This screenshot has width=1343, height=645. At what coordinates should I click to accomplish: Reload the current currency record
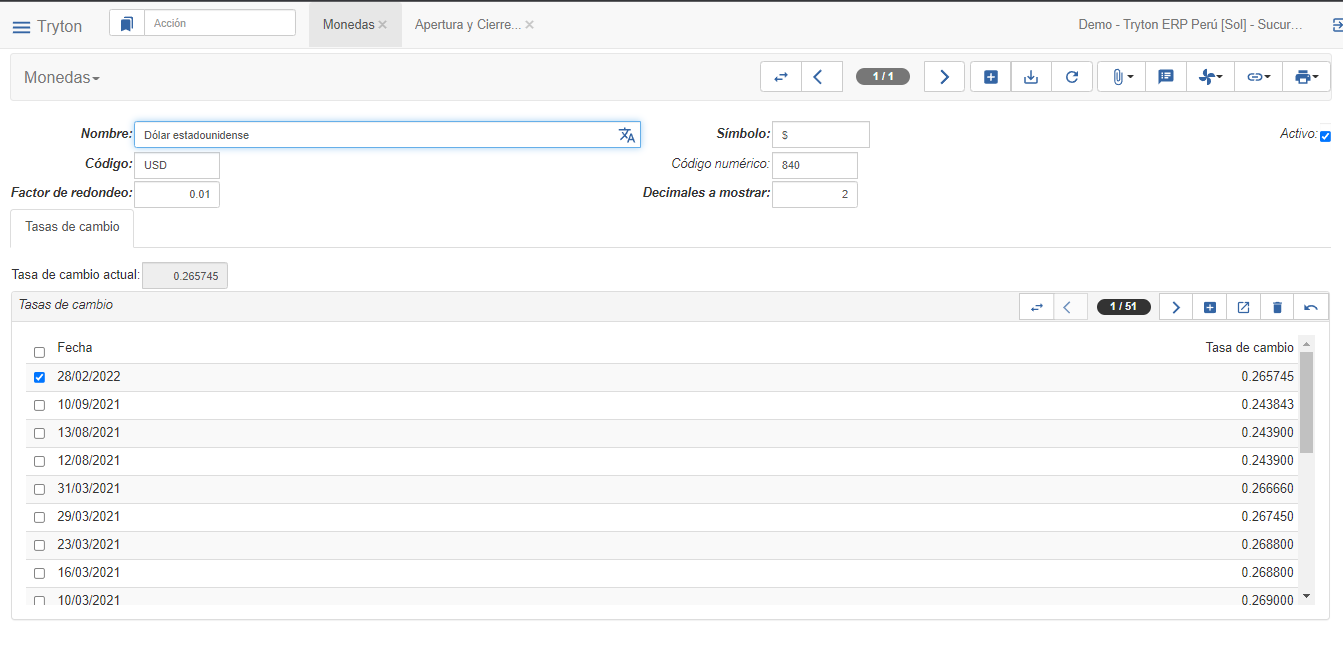(1072, 77)
